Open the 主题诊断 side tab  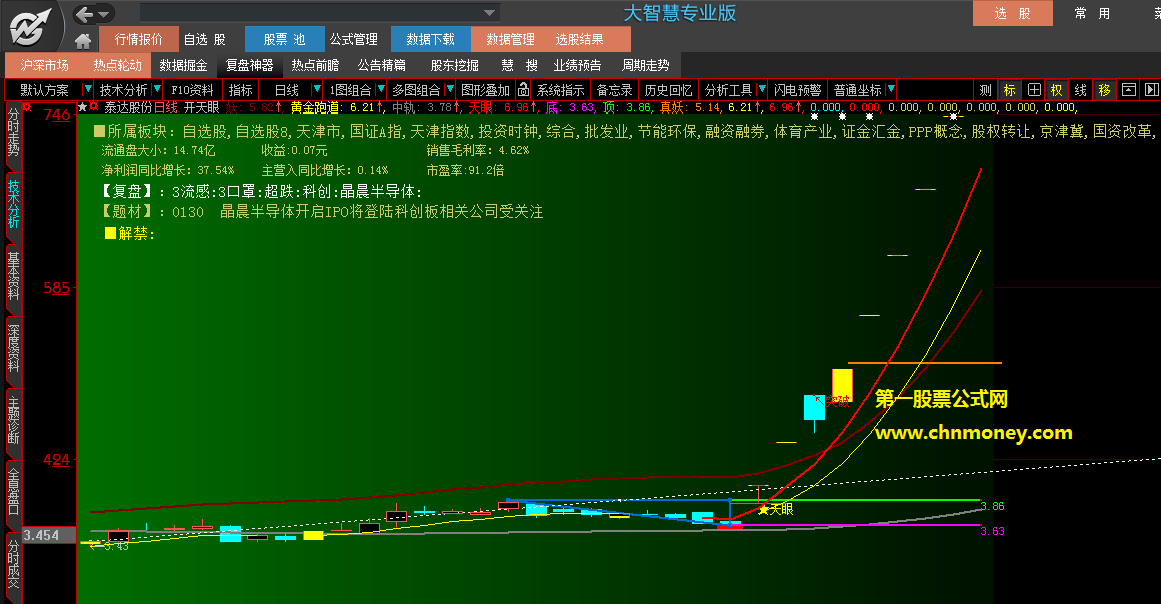point(13,420)
